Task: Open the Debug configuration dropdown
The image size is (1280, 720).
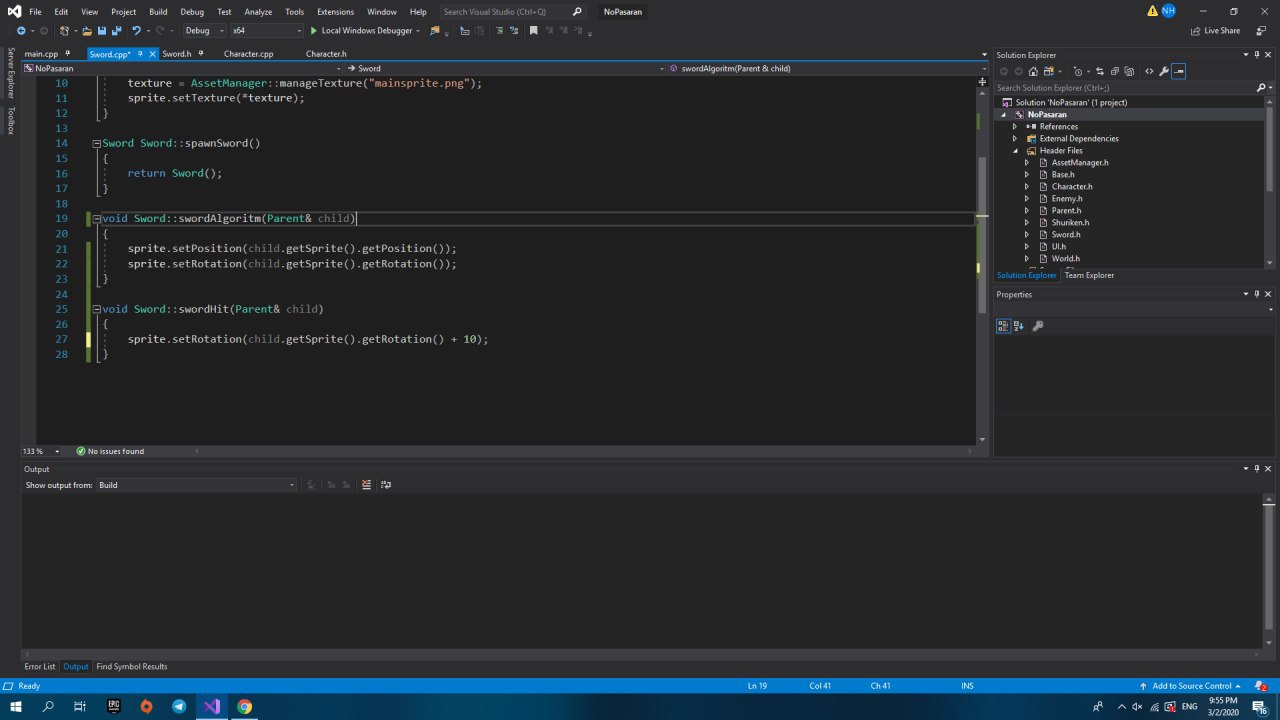Action: click(204, 31)
